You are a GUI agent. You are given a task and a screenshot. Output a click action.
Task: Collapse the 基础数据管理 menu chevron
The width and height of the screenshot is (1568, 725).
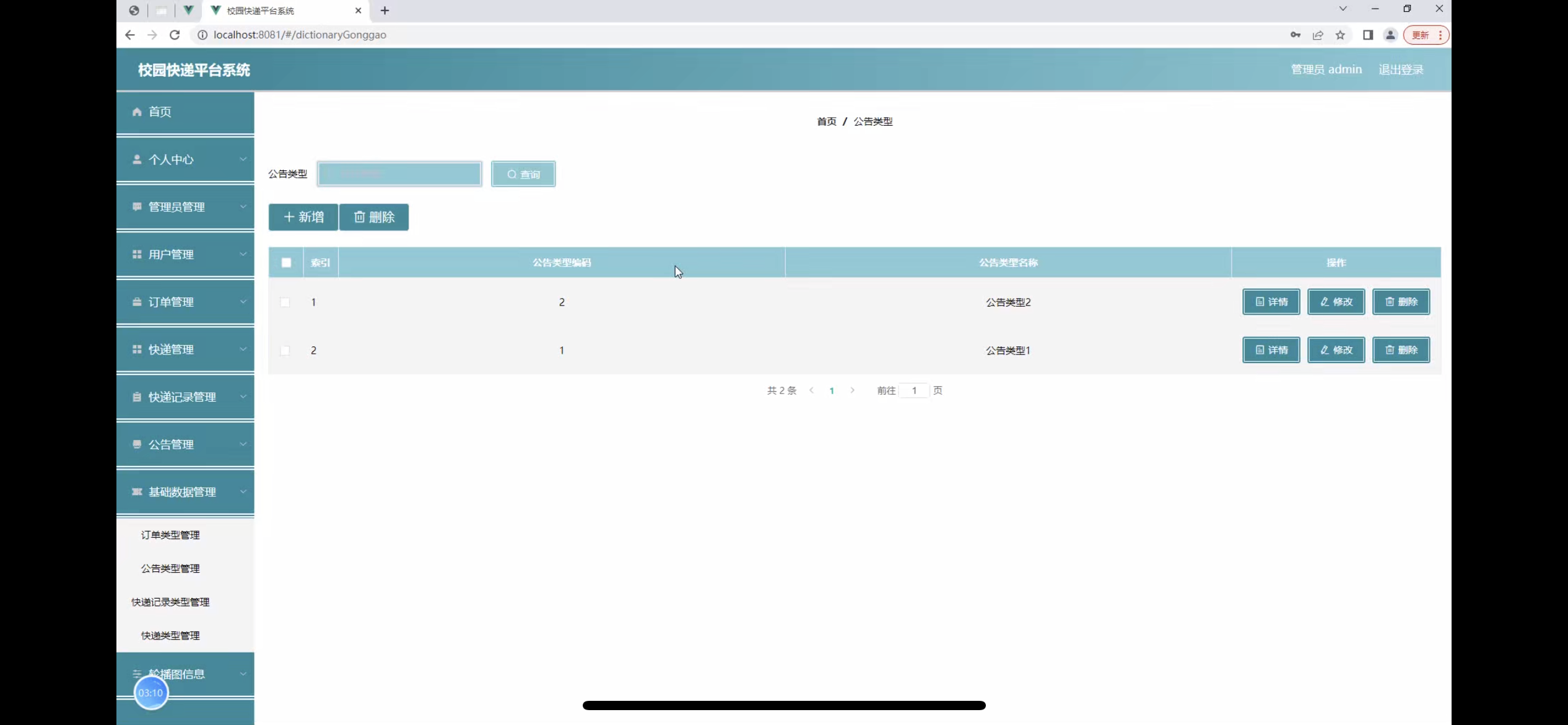point(243,491)
